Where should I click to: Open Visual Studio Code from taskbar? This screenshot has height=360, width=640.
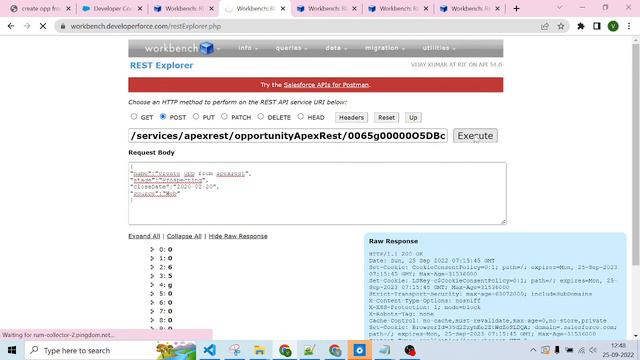click(x=209, y=350)
